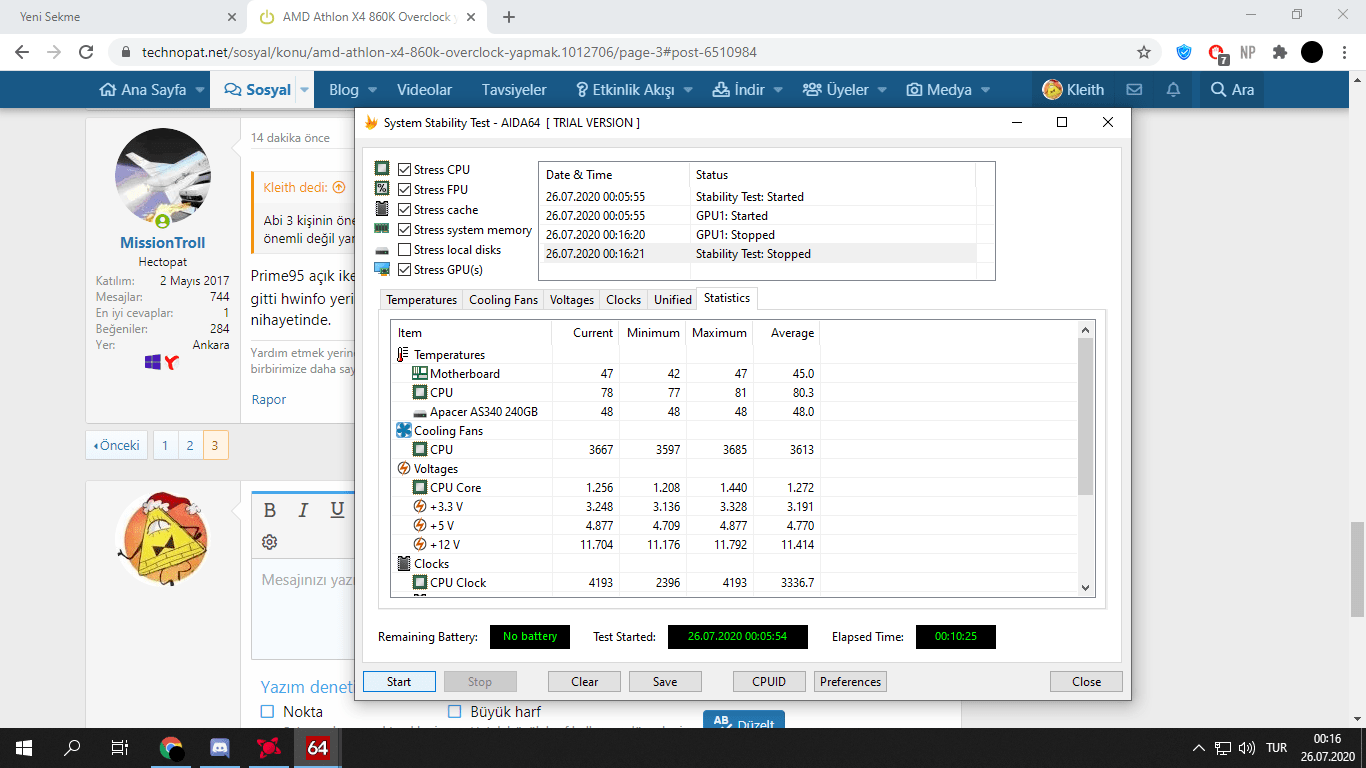The image size is (1366, 768).
Task: Click the Önceki pagination button
Action: (x=117, y=445)
